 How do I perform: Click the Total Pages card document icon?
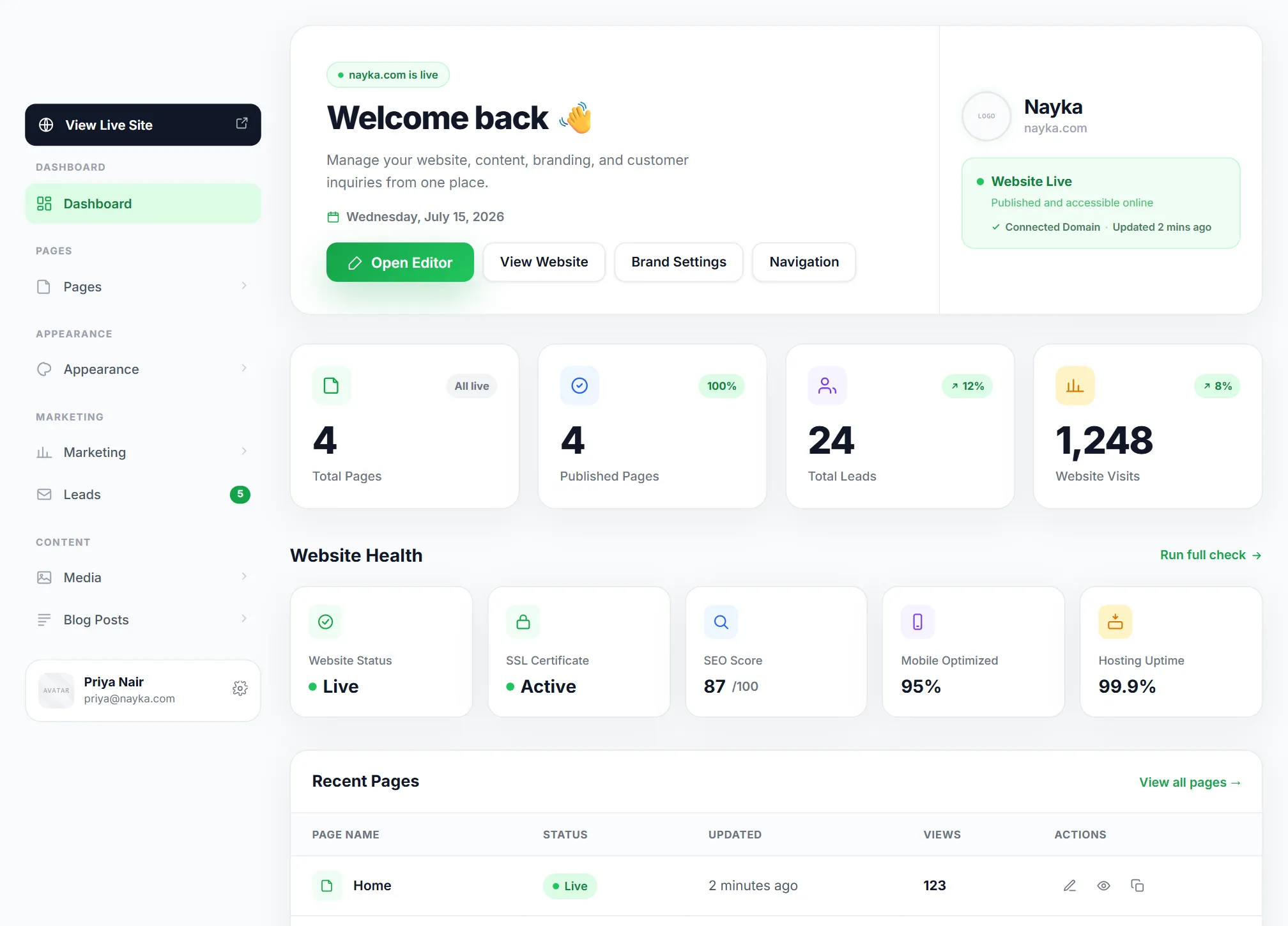(x=331, y=385)
